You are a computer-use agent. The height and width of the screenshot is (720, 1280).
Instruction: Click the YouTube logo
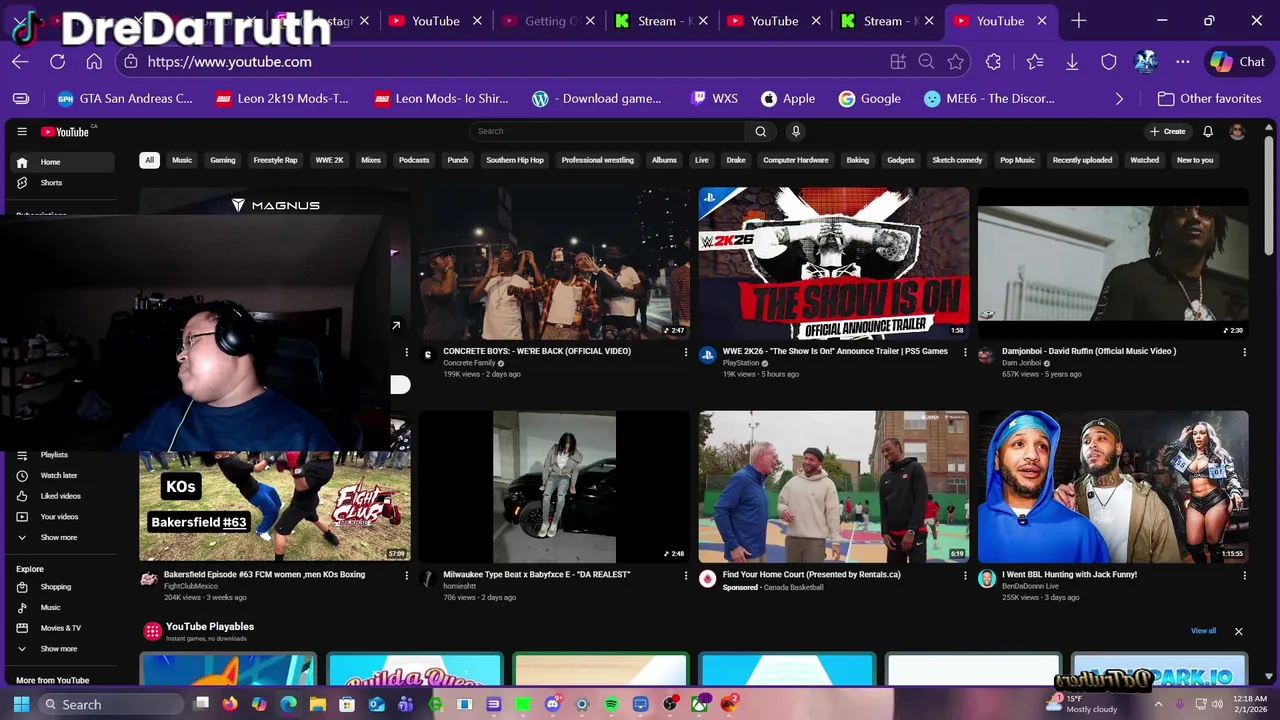[66, 131]
